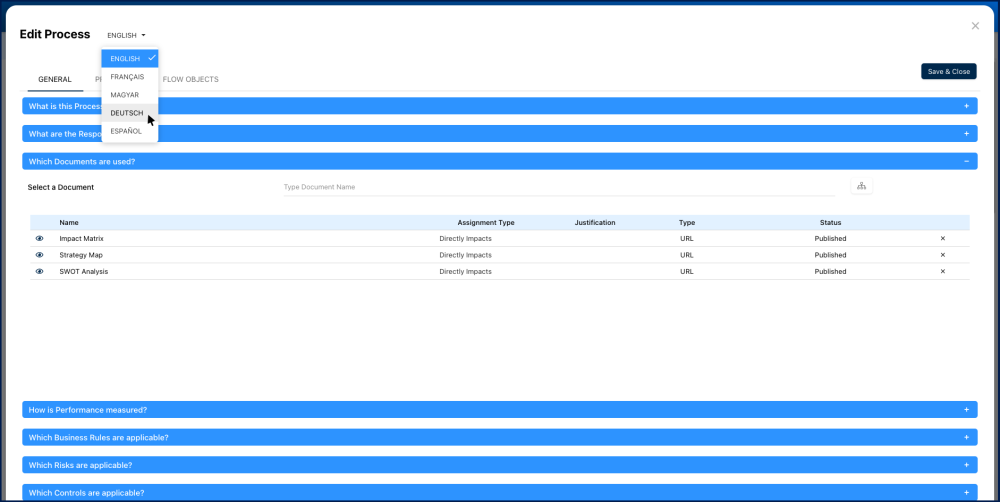Click the Select a Document label
This screenshot has height=502, width=1000.
[61, 188]
